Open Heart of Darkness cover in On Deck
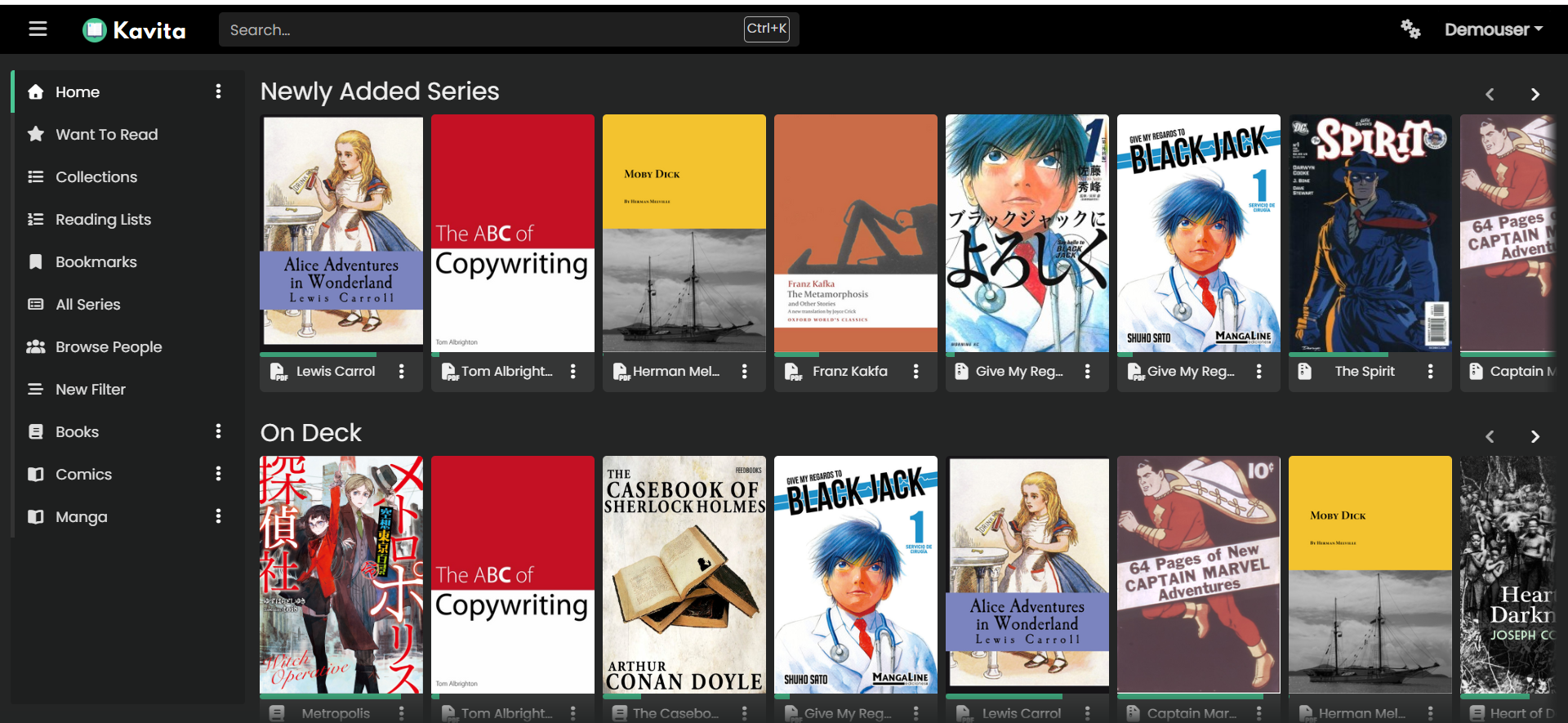1568x723 pixels. click(x=1508, y=575)
